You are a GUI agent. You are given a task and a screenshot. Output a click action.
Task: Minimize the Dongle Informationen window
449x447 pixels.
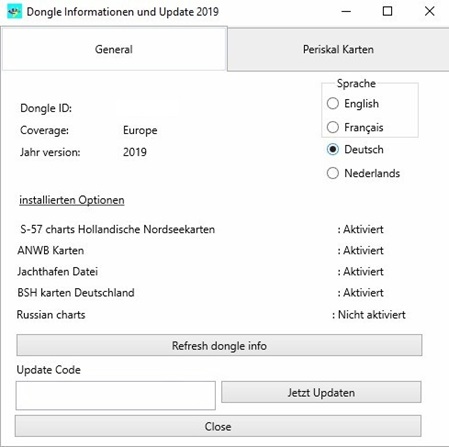pyautogui.click(x=346, y=12)
